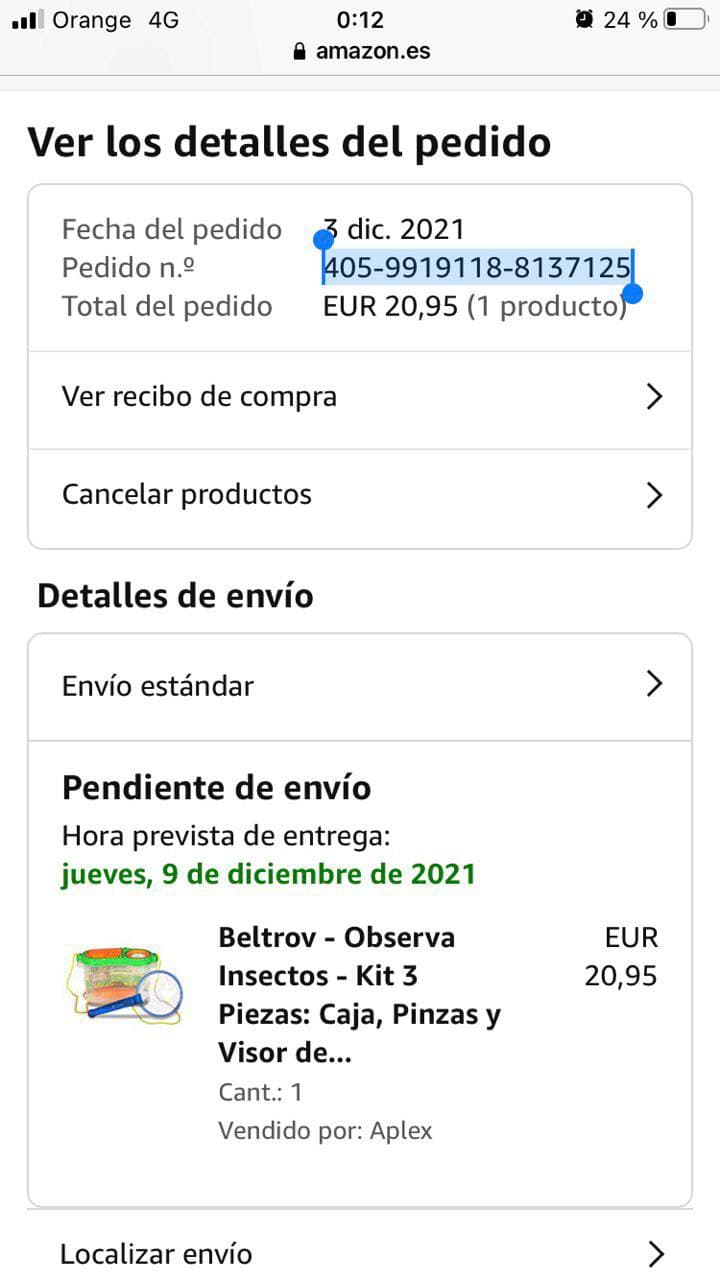Tap the start text-selection handle
The height and width of the screenshot is (1280, 720).
[x=323, y=239]
